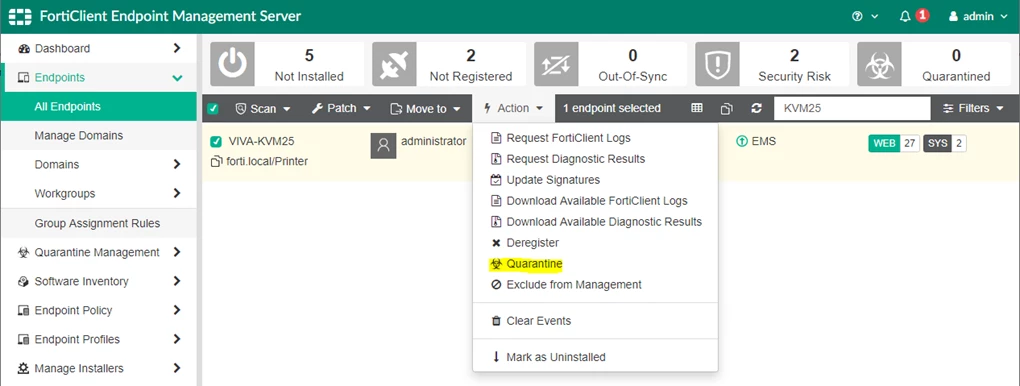The height and width of the screenshot is (386, 1020).
Task: Open the admin user menu
Action: click(978, 16)
